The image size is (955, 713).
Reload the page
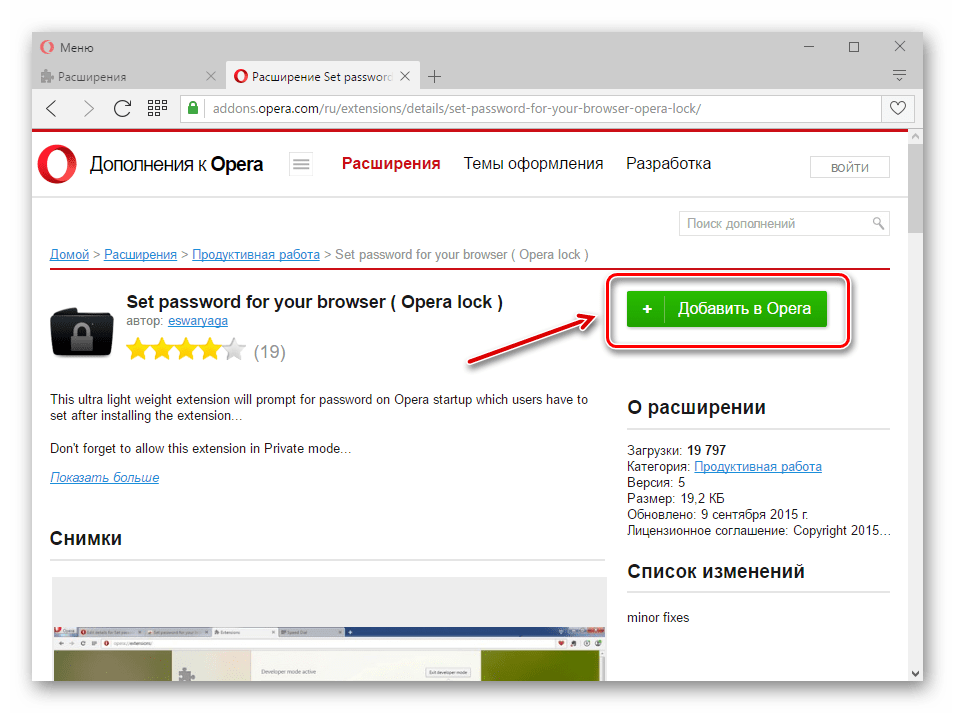122,108
